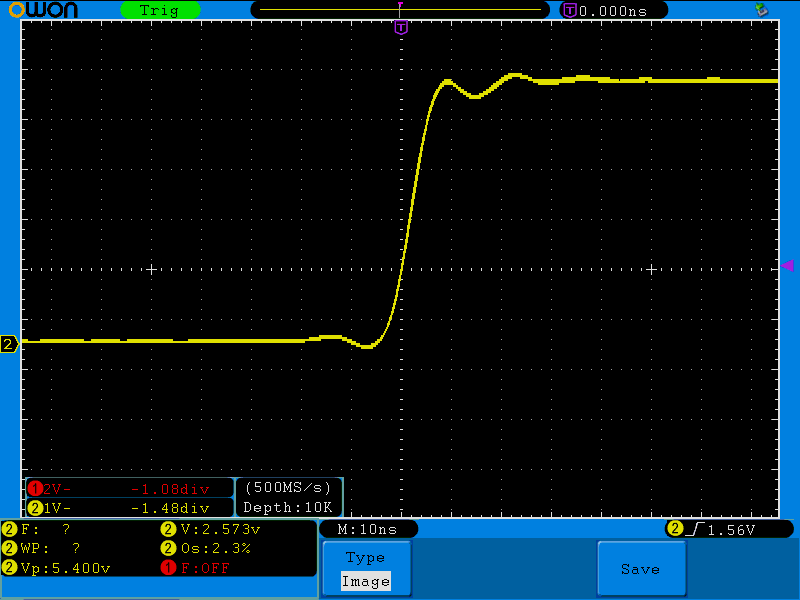
Task: Click the WP: ? measurement
Action: tap(41, 548)
